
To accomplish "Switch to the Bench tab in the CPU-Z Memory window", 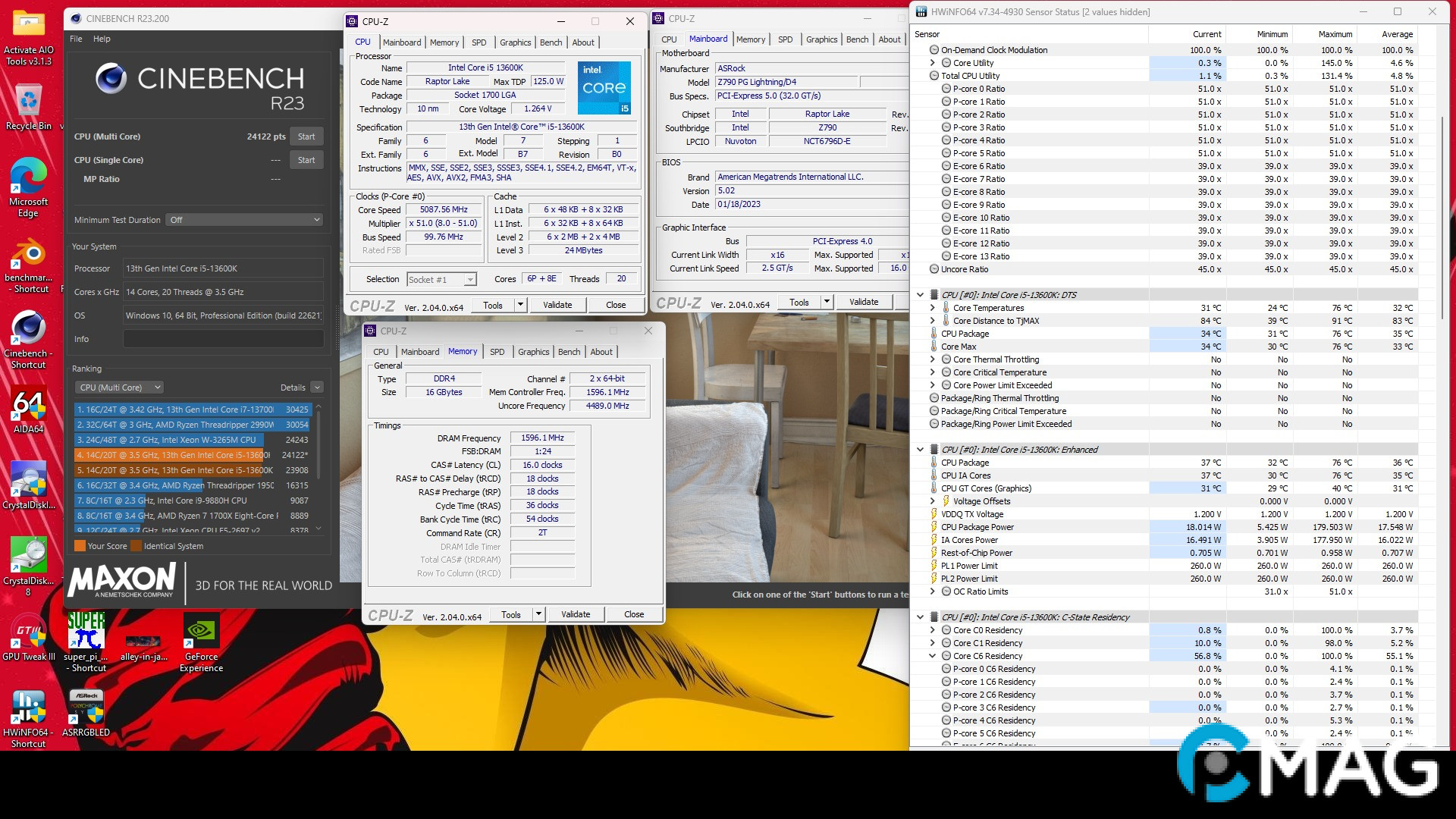I will pos(569,352).
